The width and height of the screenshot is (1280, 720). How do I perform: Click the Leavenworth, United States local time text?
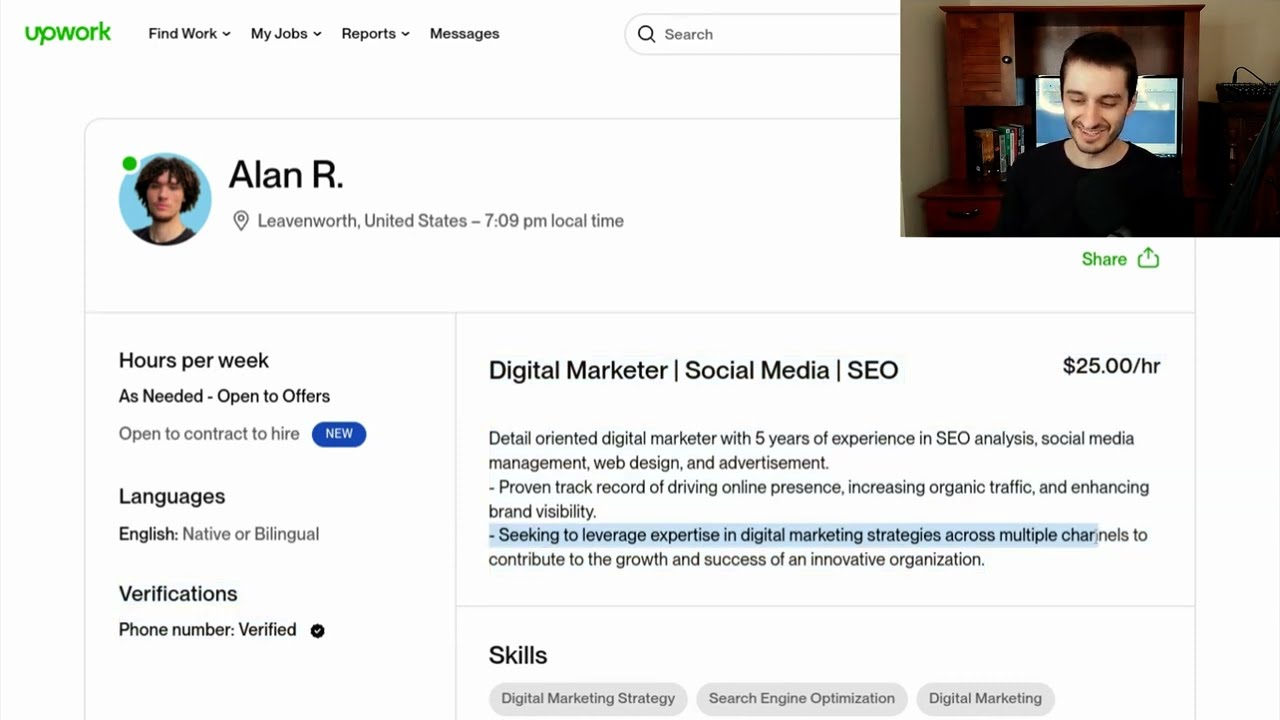click(x=441, y=221)
